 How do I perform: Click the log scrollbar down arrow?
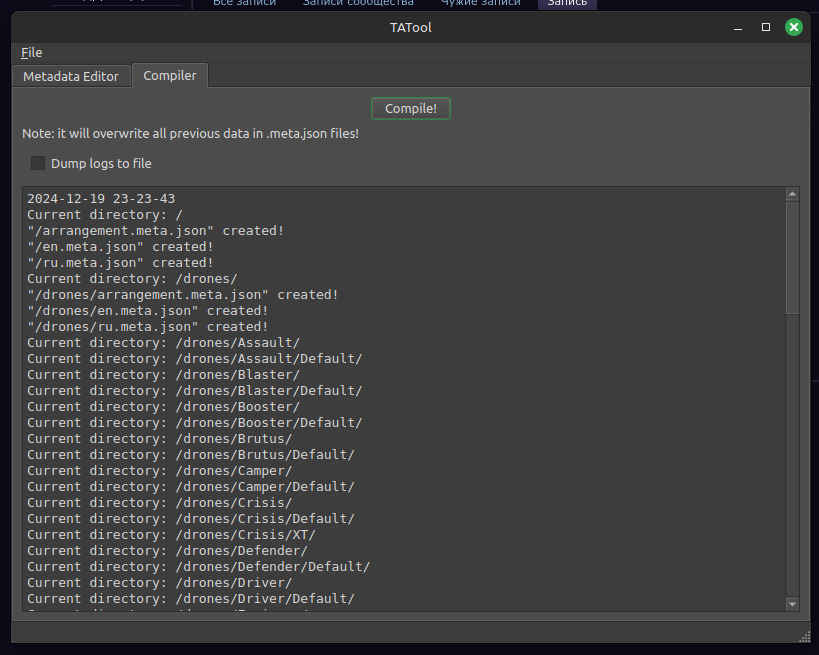792,603
